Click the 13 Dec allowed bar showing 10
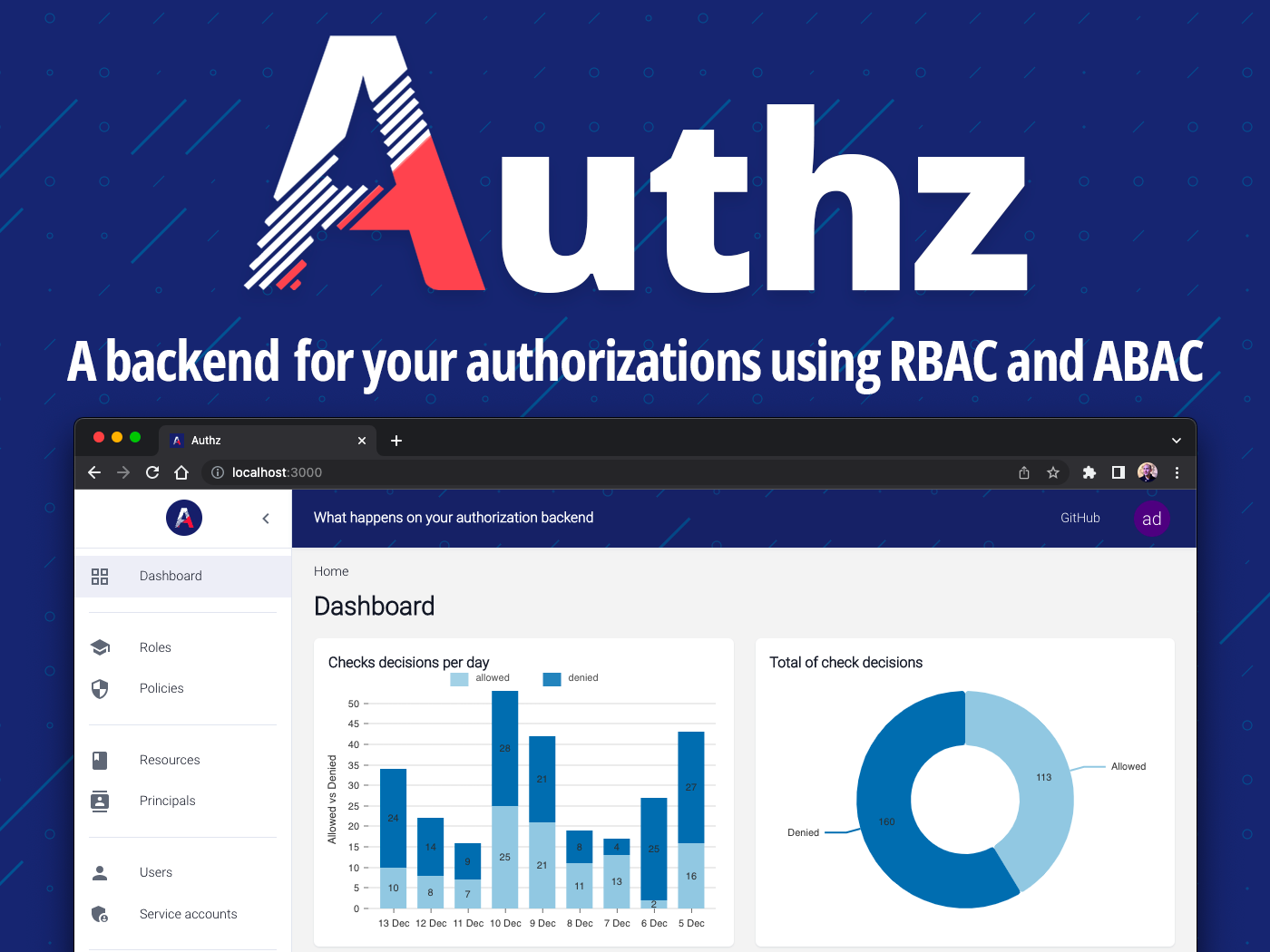The height and width of the screenshot is (952, 1270). click(x=393, y=888)
